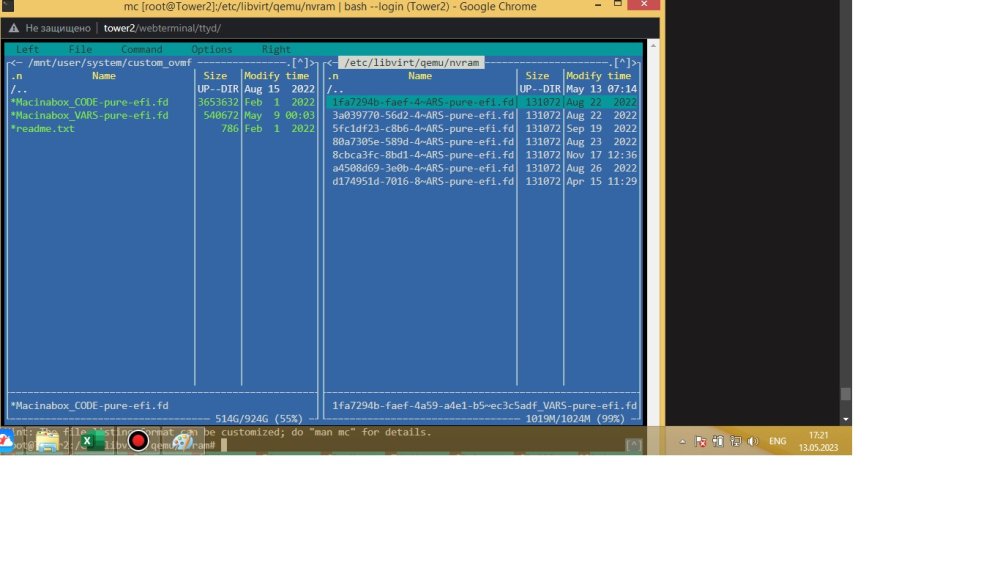Click date Apr 15 11:29 in right panel

tap(601, 182)
